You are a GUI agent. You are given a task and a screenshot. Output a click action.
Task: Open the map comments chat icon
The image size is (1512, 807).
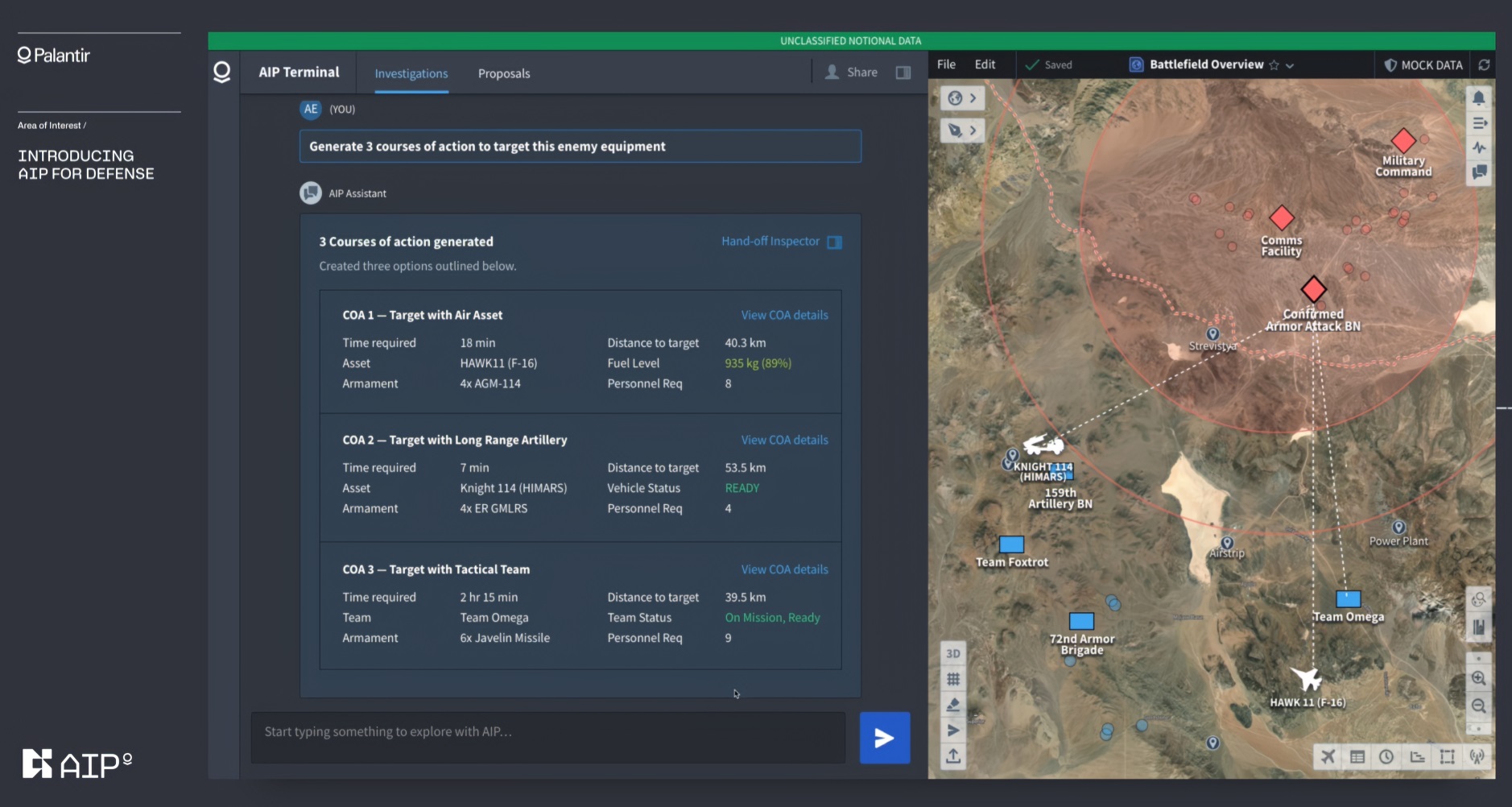1478,172
